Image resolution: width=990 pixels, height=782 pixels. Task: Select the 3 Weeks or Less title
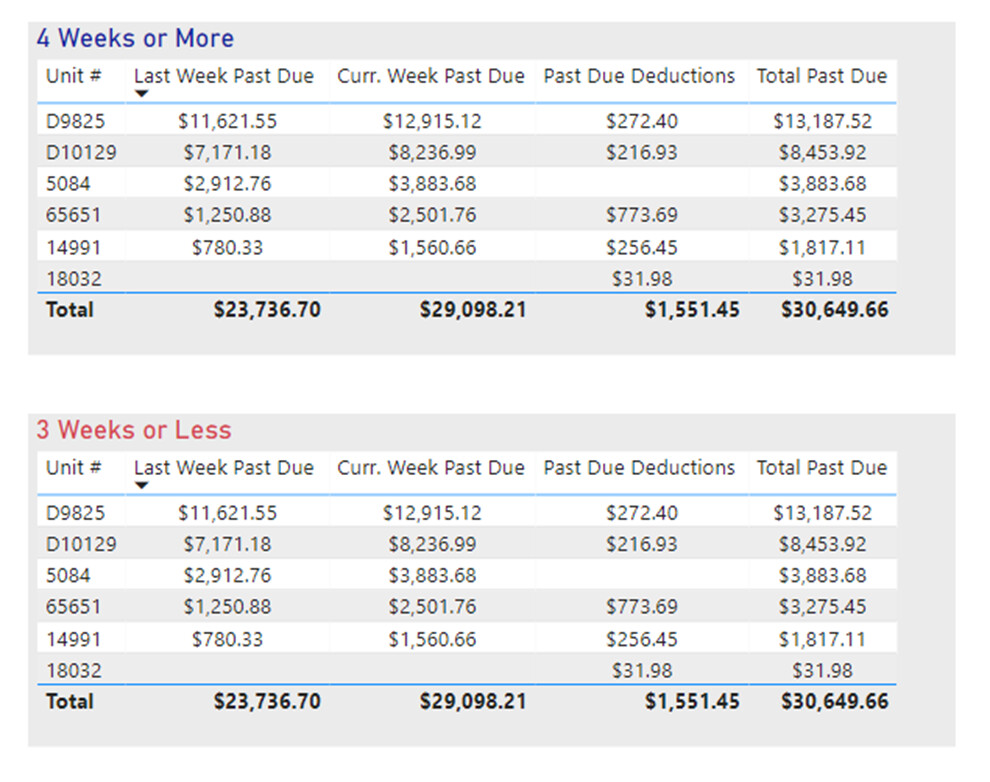[134, 431]
